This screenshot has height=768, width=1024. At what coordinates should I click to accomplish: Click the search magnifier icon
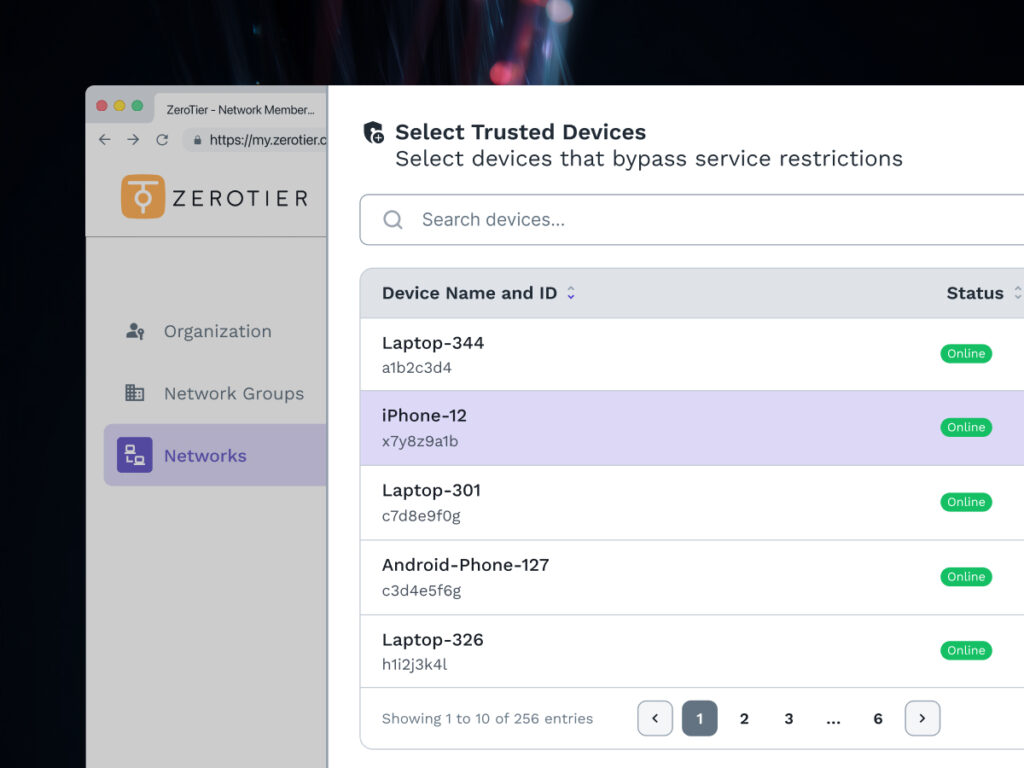coord(393,220)
